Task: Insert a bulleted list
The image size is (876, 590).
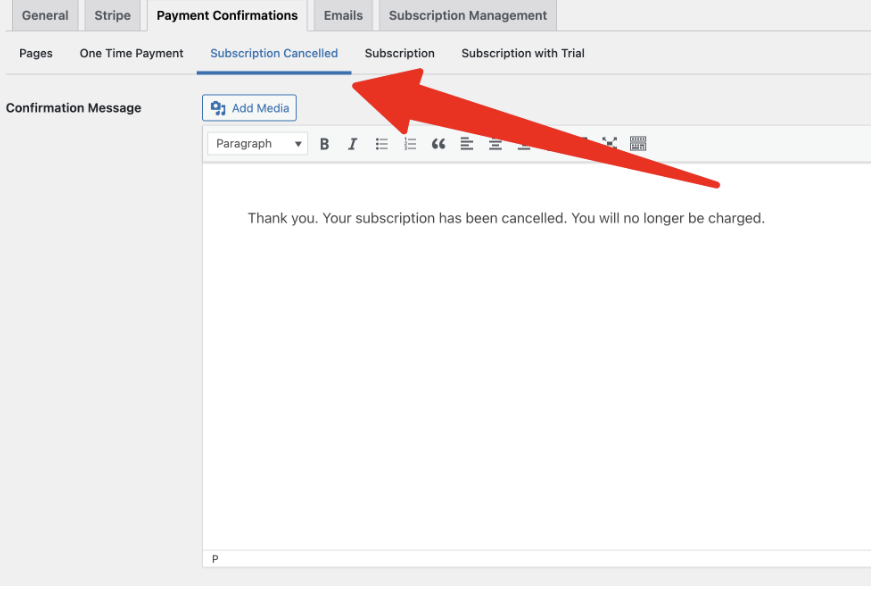Action: [381, 144]
